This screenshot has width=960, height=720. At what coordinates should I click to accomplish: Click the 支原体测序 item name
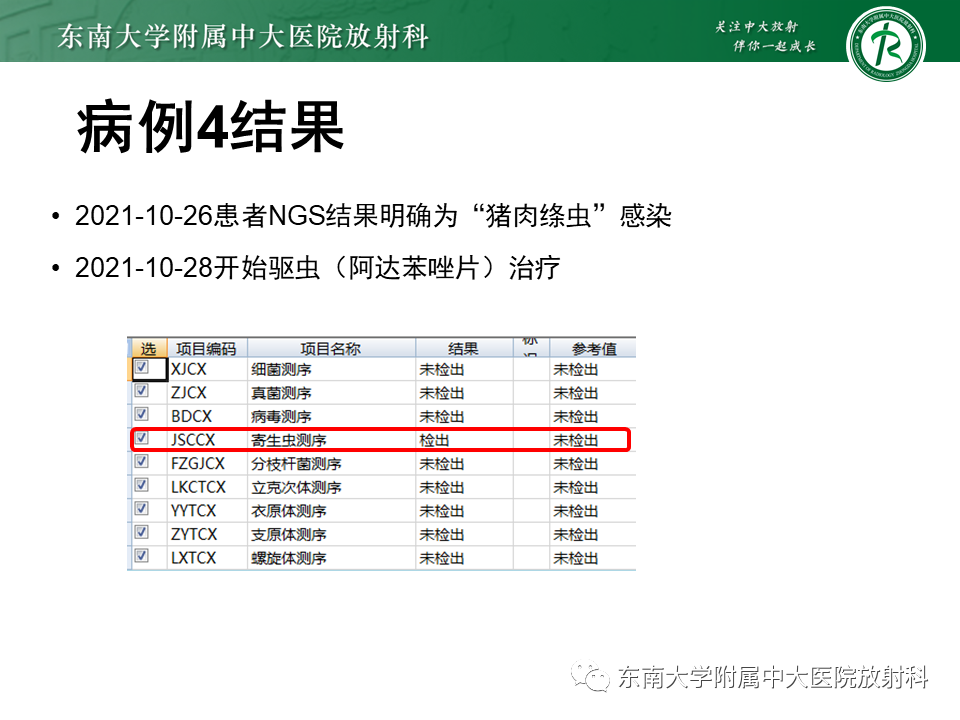coord(288,534)
